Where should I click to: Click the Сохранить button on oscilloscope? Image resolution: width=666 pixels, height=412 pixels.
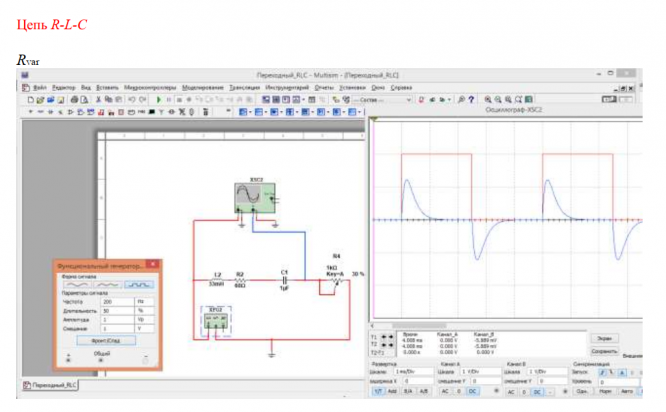pyautogui.click(x=602, y=351)
